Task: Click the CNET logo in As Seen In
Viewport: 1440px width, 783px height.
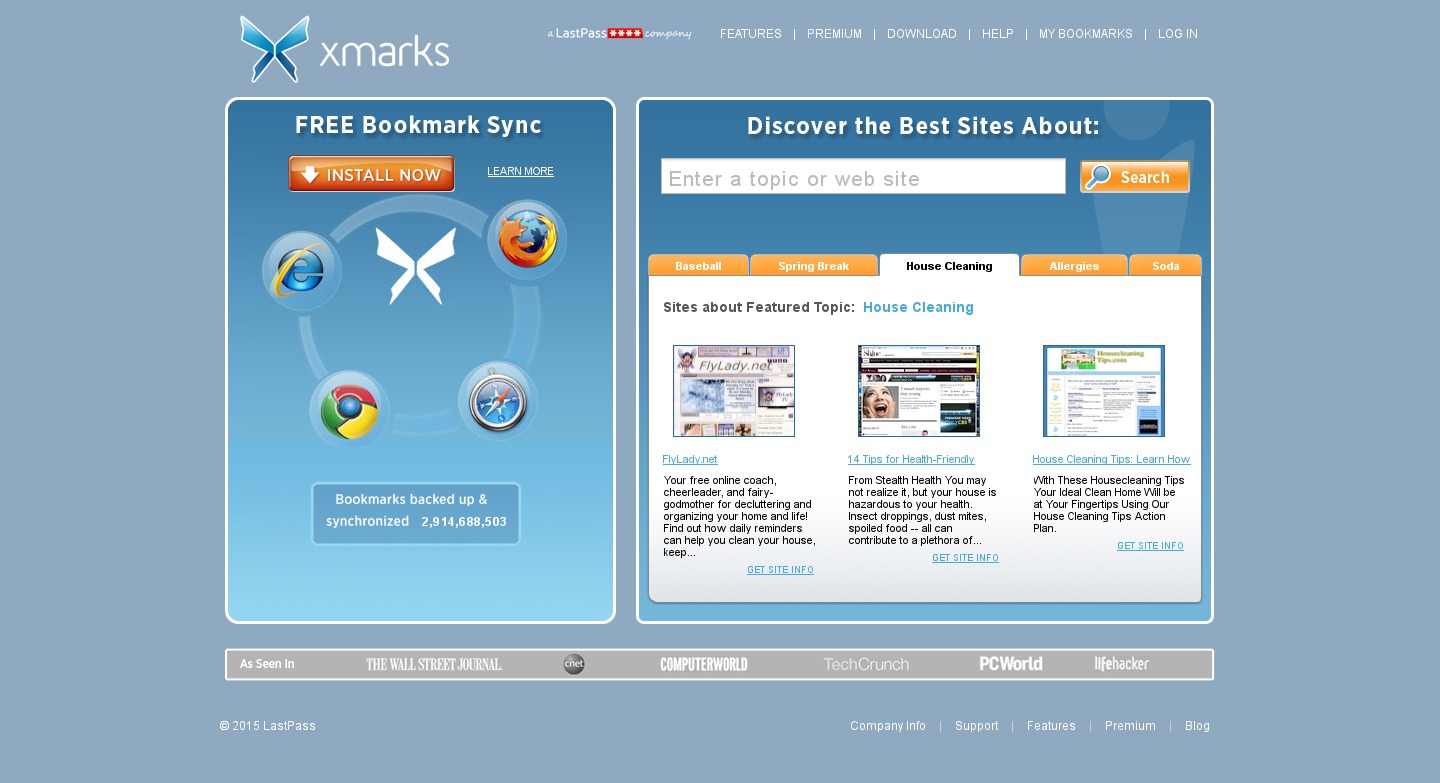Action: pyautogui.click(x=574, y=664)
